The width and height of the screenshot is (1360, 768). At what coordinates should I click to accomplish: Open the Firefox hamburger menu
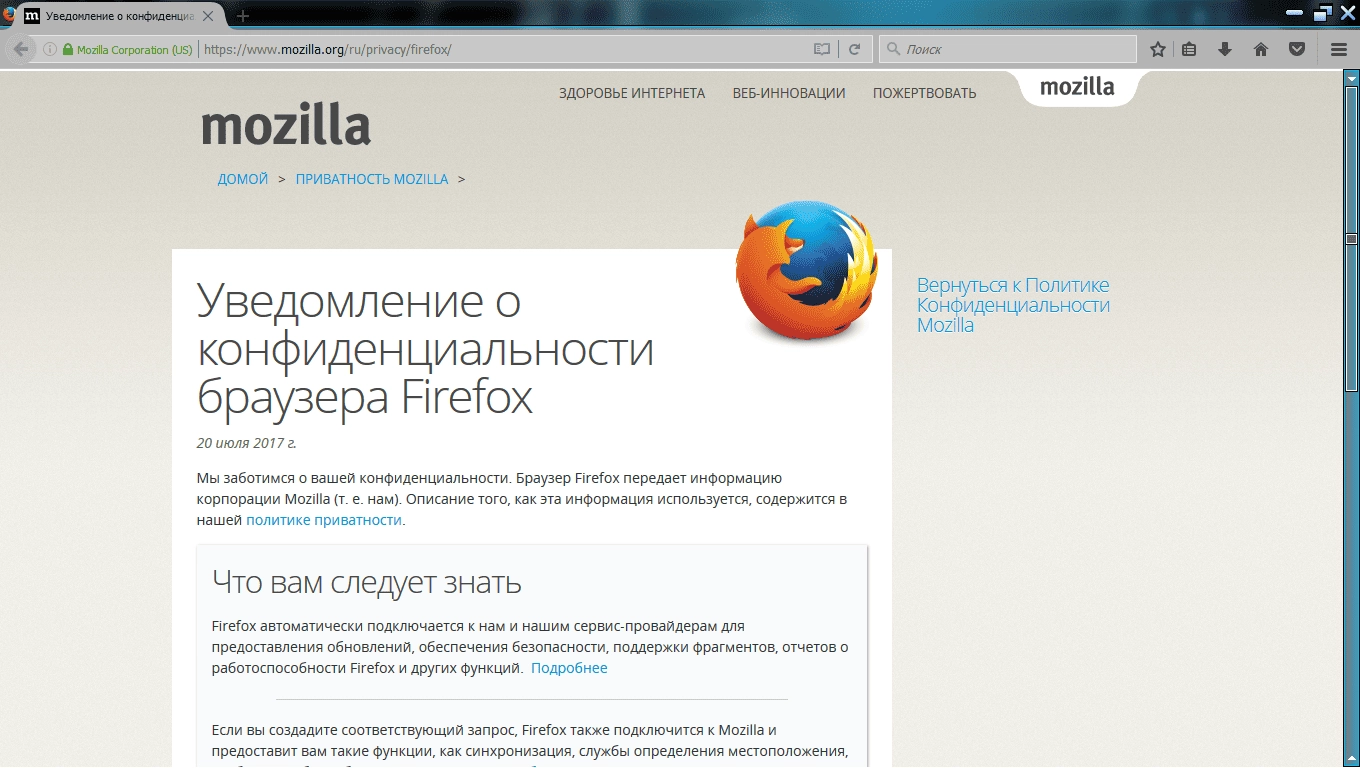coord(1339,49)
